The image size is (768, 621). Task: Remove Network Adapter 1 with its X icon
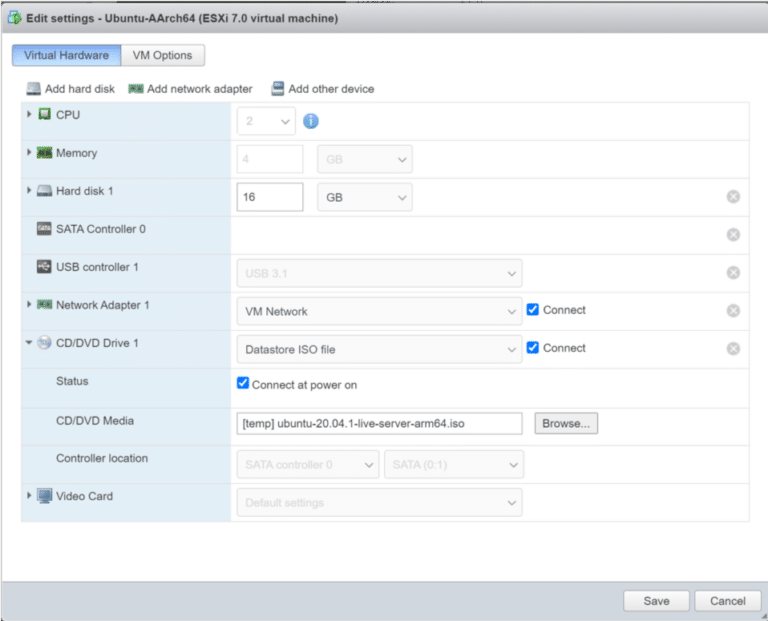(x=733, y=310)
